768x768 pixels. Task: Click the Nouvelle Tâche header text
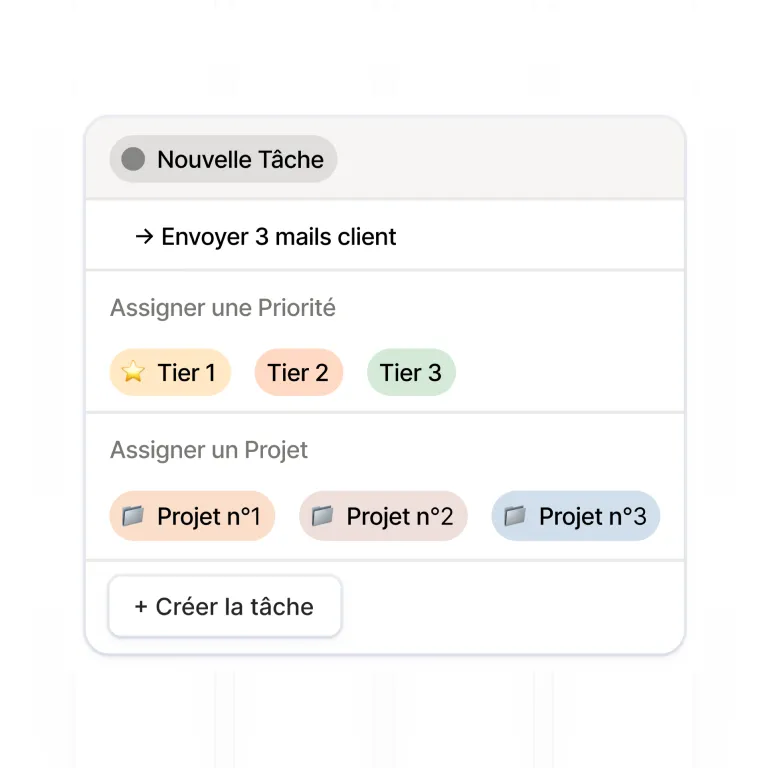pyautogui.click(x=240, y=160)
